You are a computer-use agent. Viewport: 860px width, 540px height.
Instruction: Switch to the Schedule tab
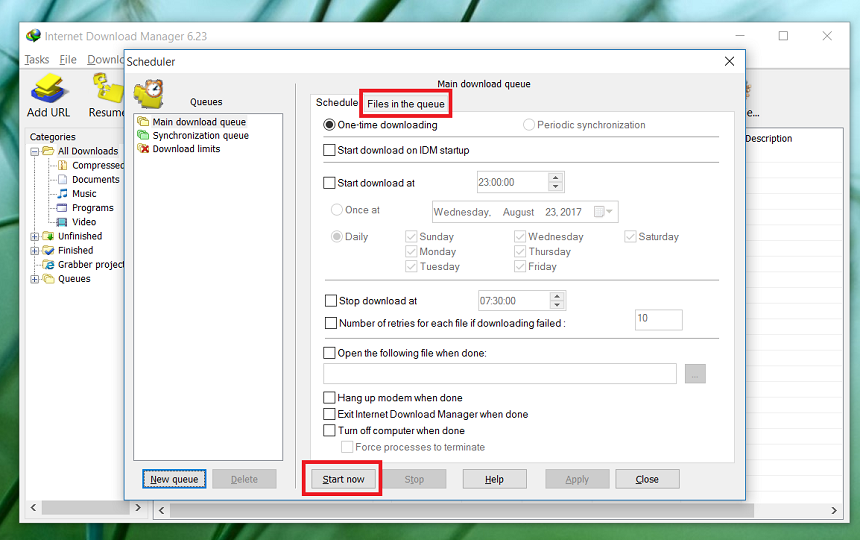(x=336, y=103)
